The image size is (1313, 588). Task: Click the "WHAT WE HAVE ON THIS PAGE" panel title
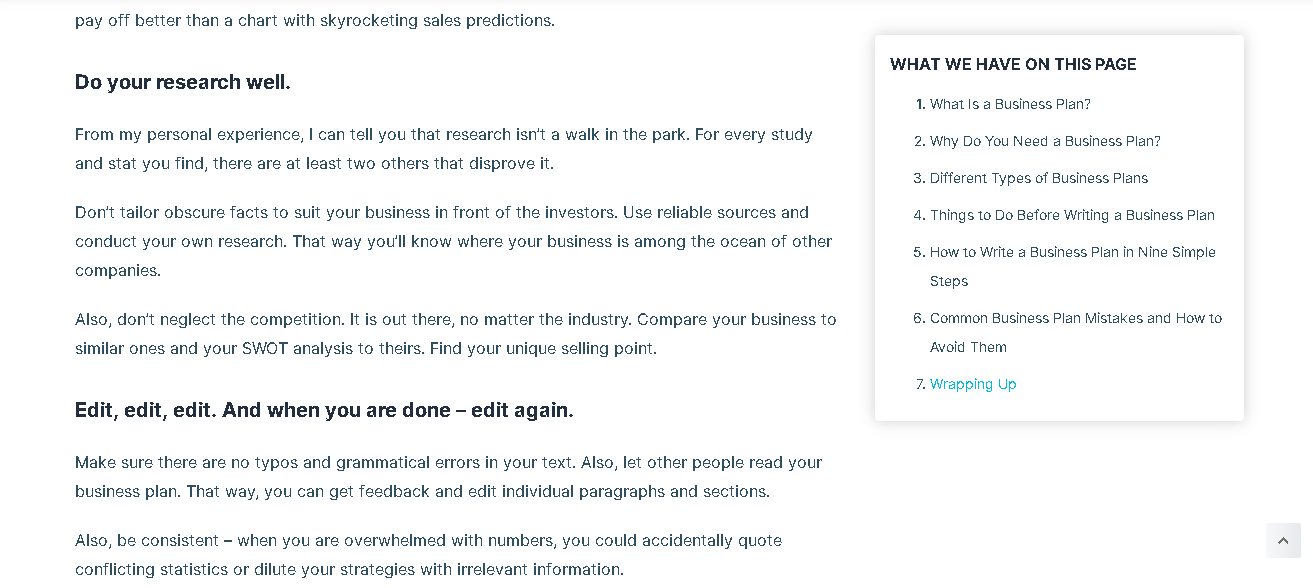(x=1013, y=64)
